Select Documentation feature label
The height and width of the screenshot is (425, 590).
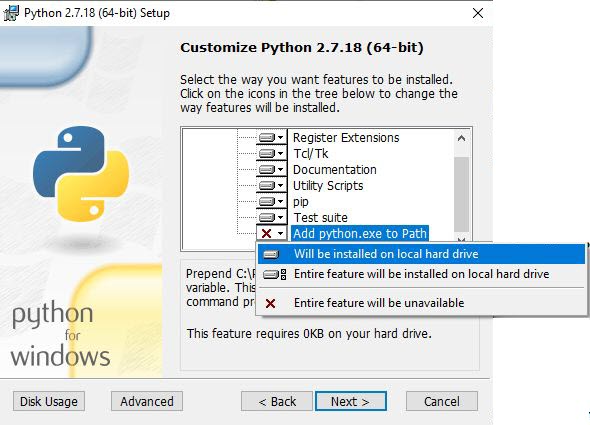click(x=335, y=170)
